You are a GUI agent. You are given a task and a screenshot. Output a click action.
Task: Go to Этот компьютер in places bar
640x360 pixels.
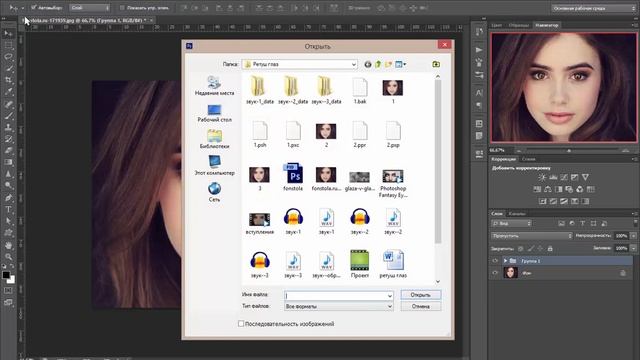coord(214,166)
